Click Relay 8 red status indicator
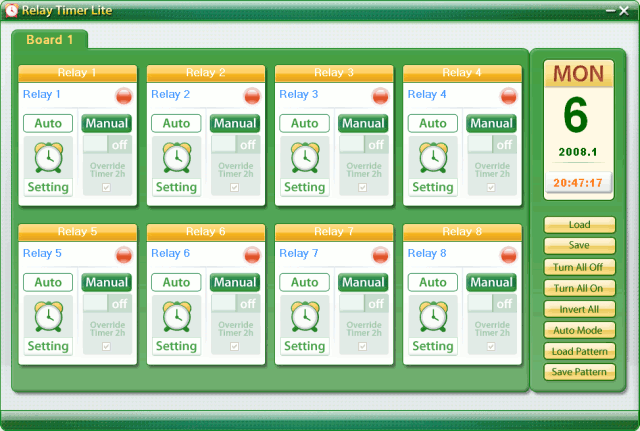 coord(508,255)
